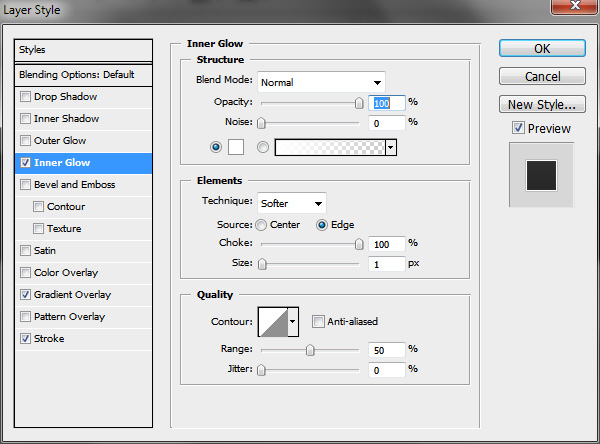Viewport: 600px width, 444px height.
Task: Open the Stroke settings row
Action: tap(83, 339)
